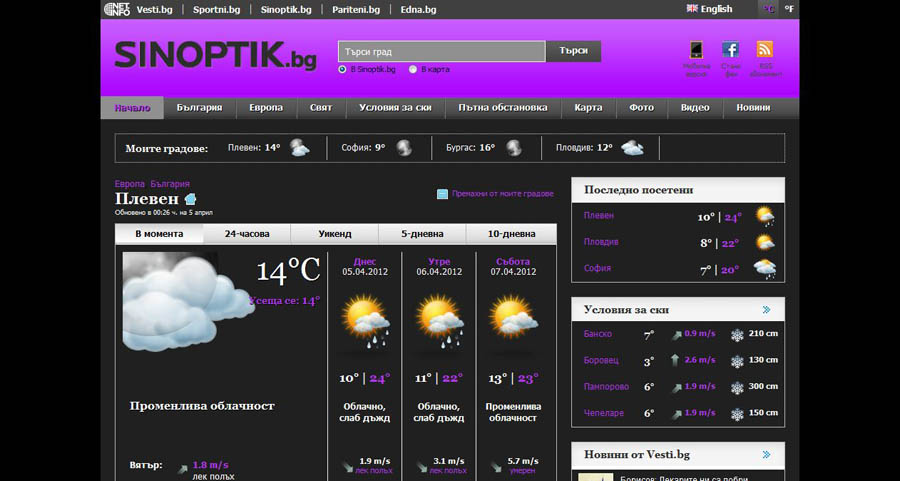900x481 pixels.
Task: Open the Уикенд forecast tab
Action: point(335,234)
